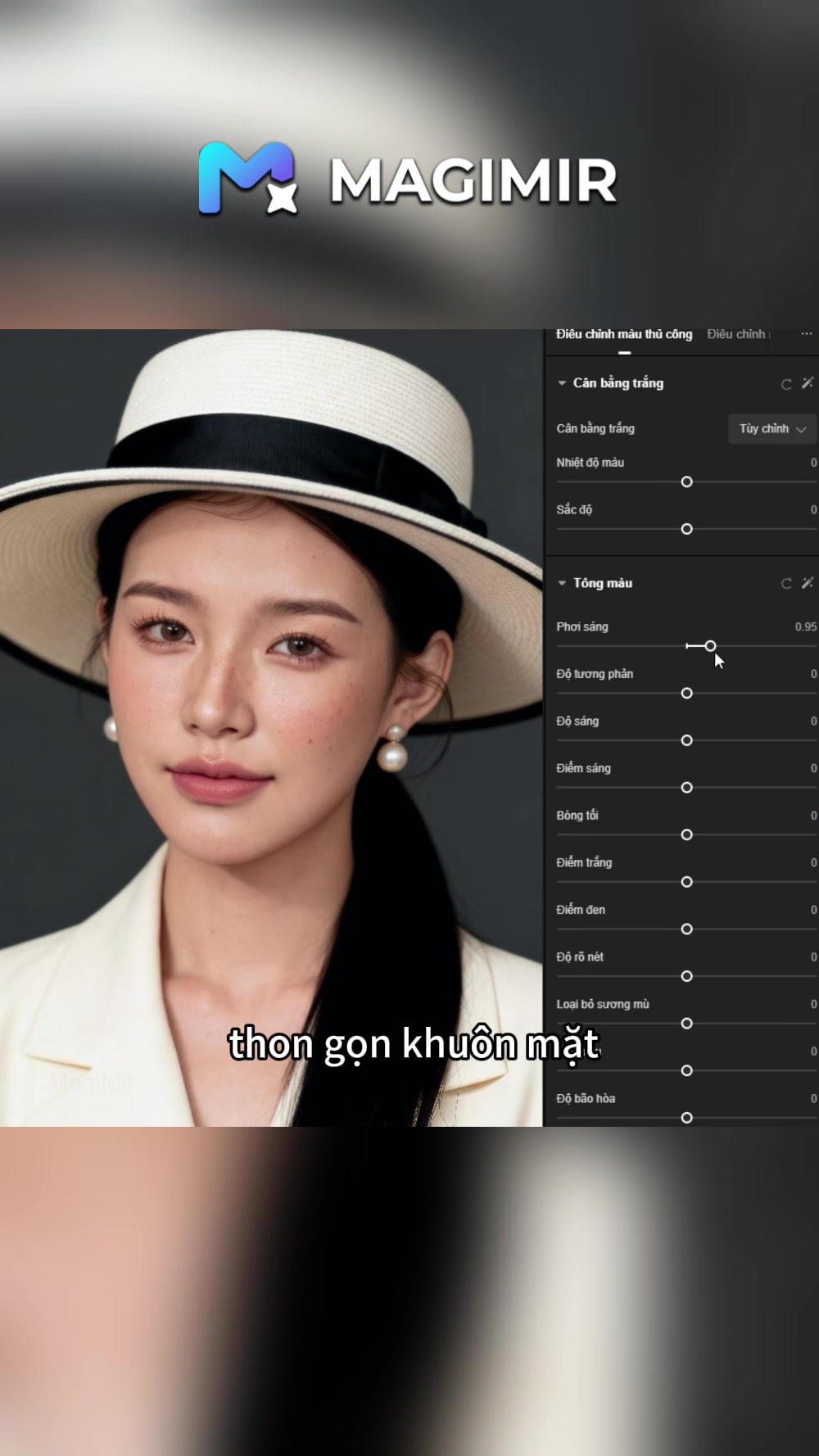Open the second Điều chỉnh tab
Screen dimensions: 819x1456
[738, 334]
